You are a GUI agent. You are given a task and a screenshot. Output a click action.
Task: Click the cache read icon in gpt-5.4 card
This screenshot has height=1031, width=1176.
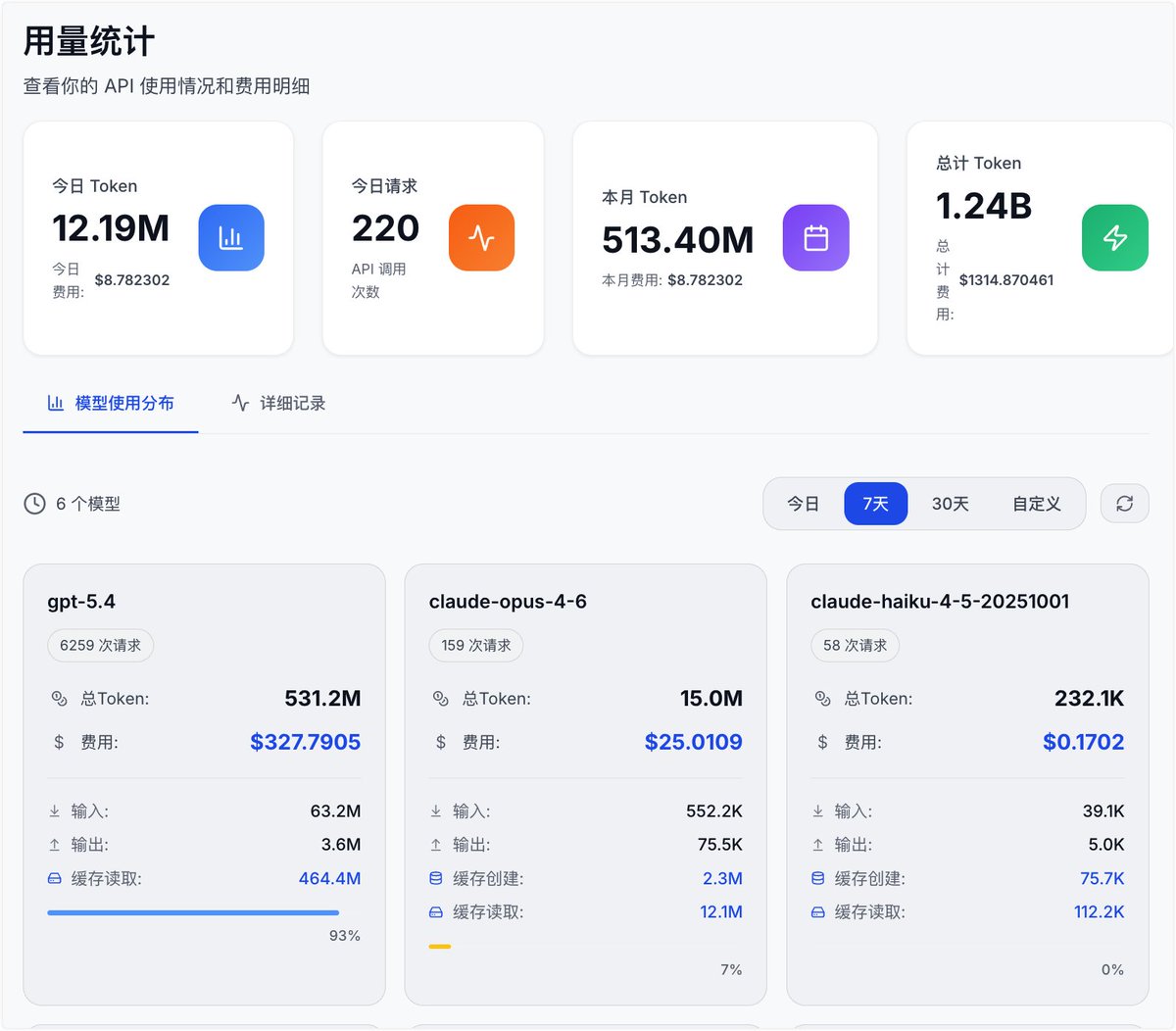pos(55,879)
